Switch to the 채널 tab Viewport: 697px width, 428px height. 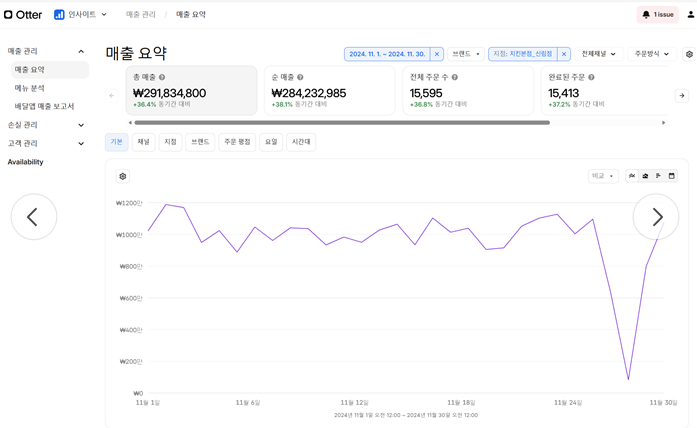point(144,142)
